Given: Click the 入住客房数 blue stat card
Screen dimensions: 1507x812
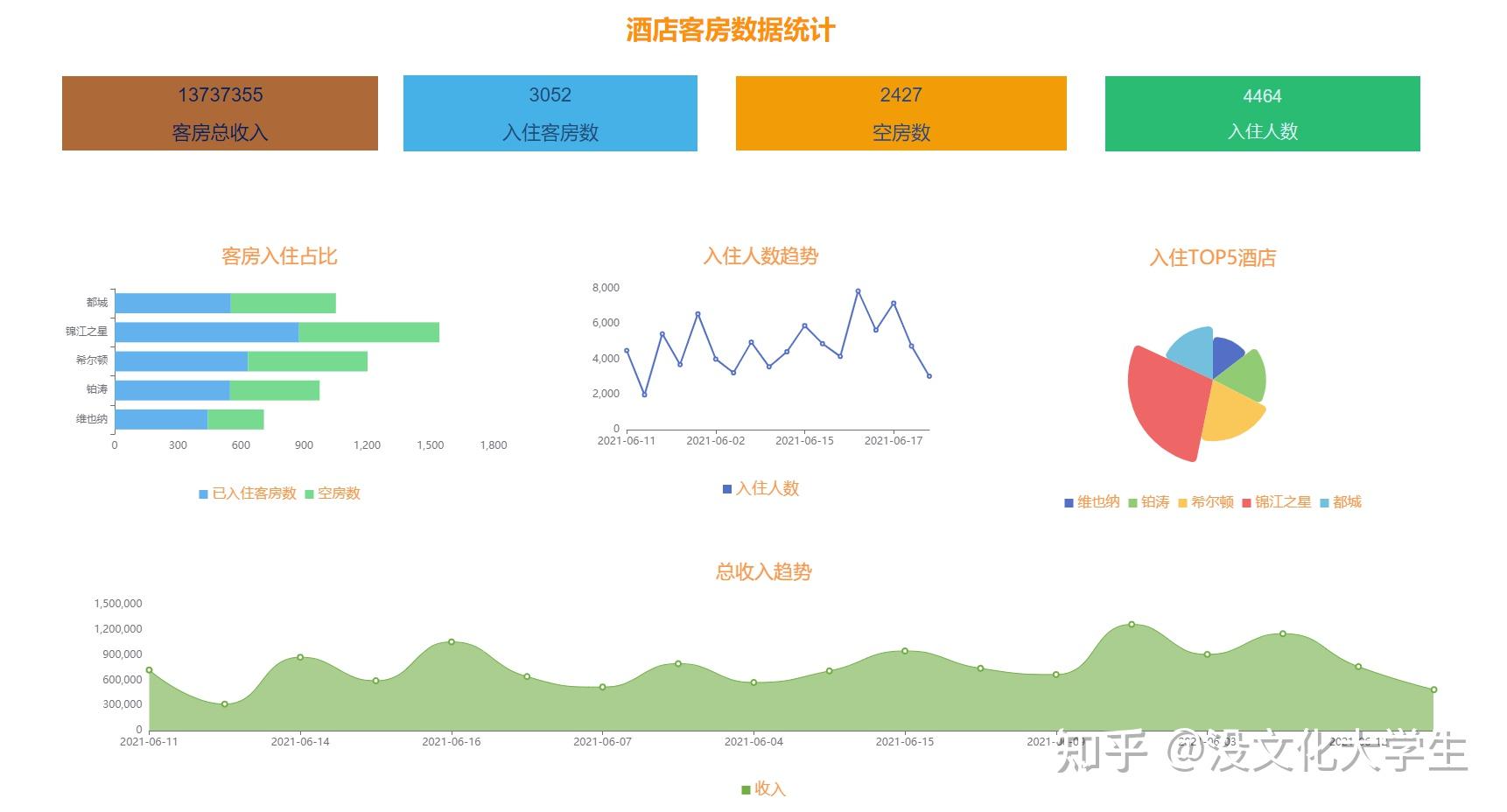Looking at the screenshot, I should click(x=550, y=113).
